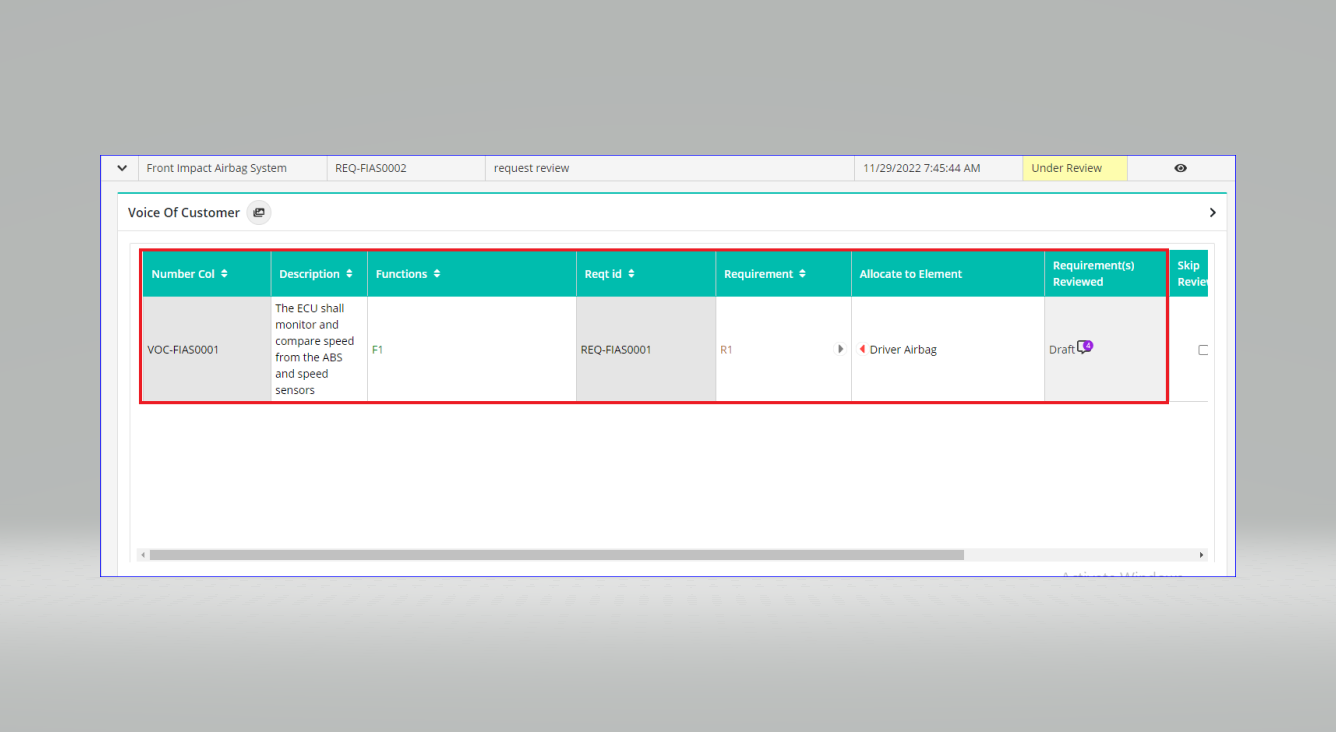Expand the R1 requirement arrow

tap(840, 349)
